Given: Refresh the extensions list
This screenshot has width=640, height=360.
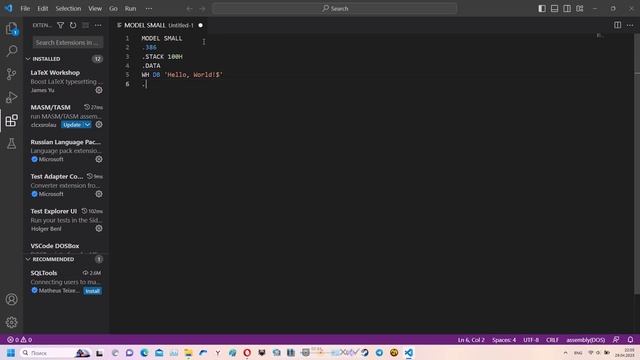Looking at the screenshot, I should 73,25.
